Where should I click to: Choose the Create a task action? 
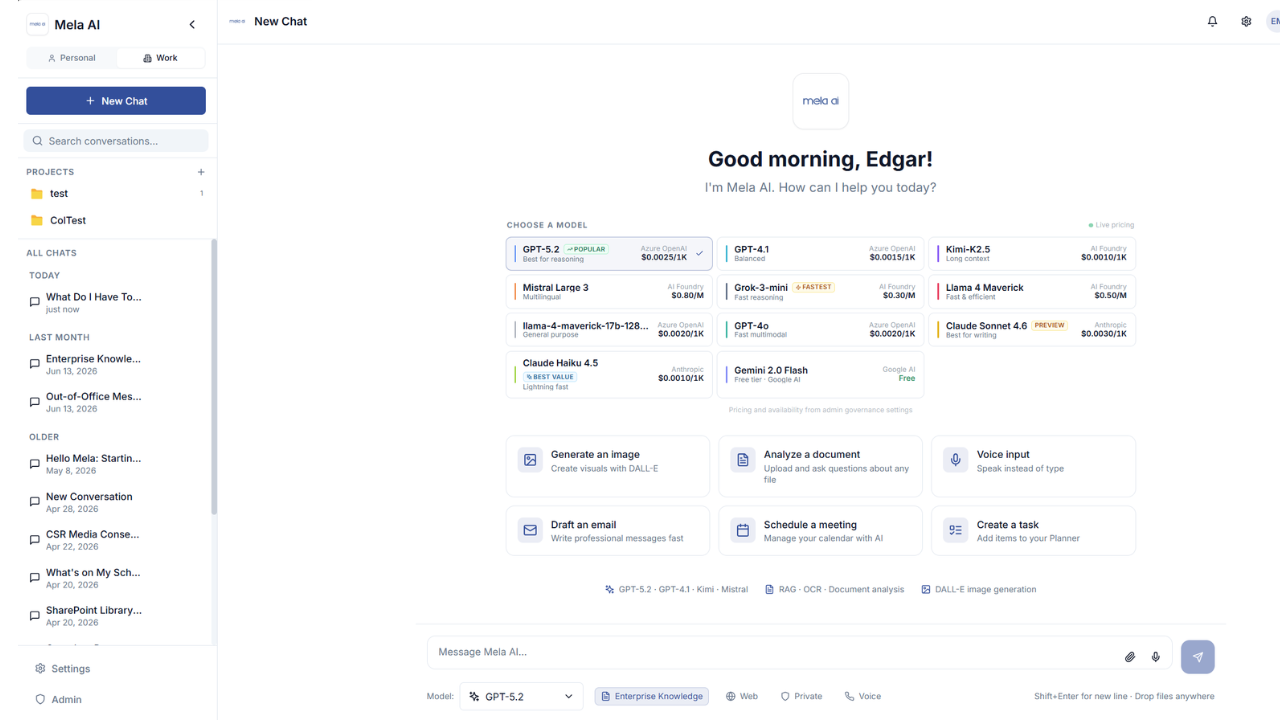pyautogui.click(x=1034, y=530)
